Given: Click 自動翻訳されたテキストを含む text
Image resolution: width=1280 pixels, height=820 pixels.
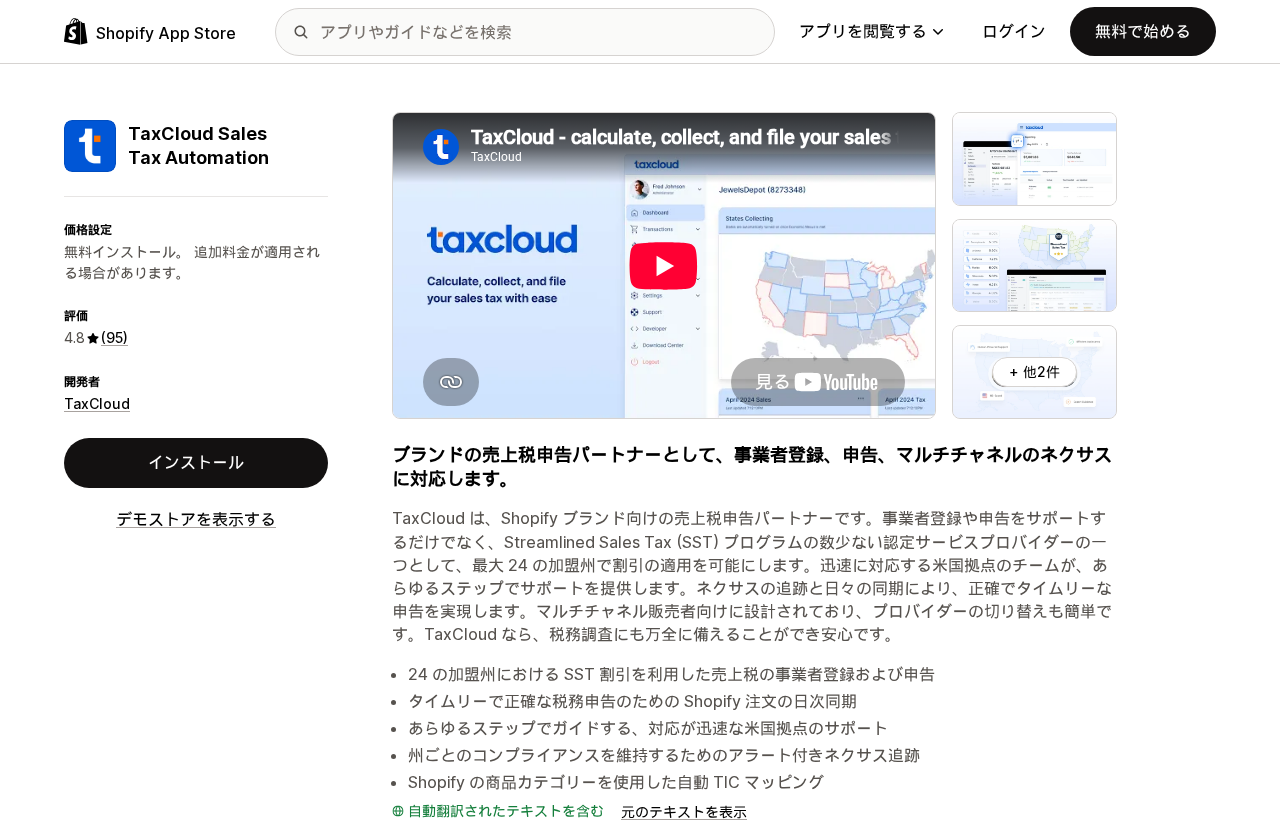Looking at the screenshot, I should pos(506,811).
